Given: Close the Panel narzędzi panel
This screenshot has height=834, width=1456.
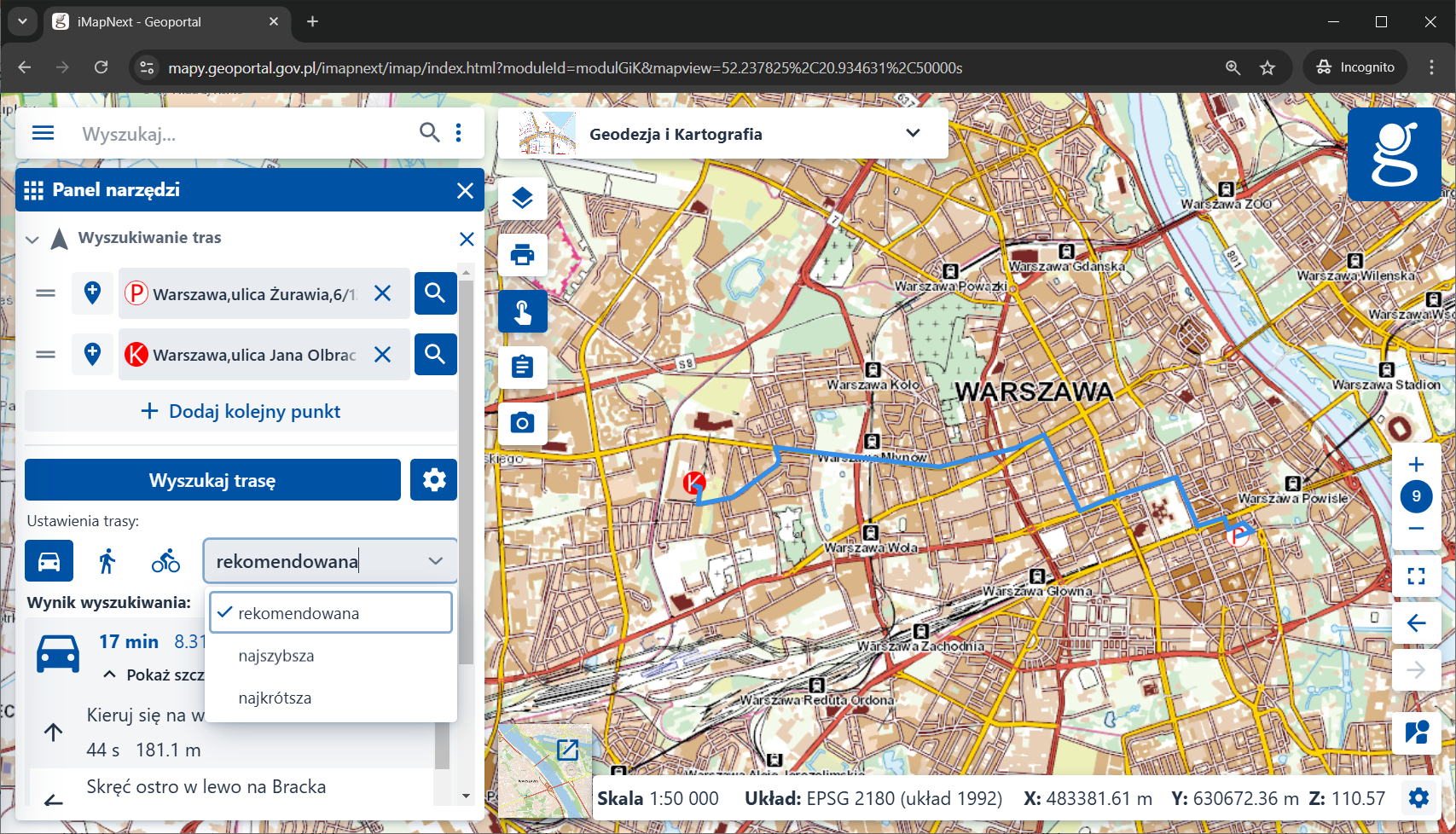Looking at the screenshot, I should [465, 190].
